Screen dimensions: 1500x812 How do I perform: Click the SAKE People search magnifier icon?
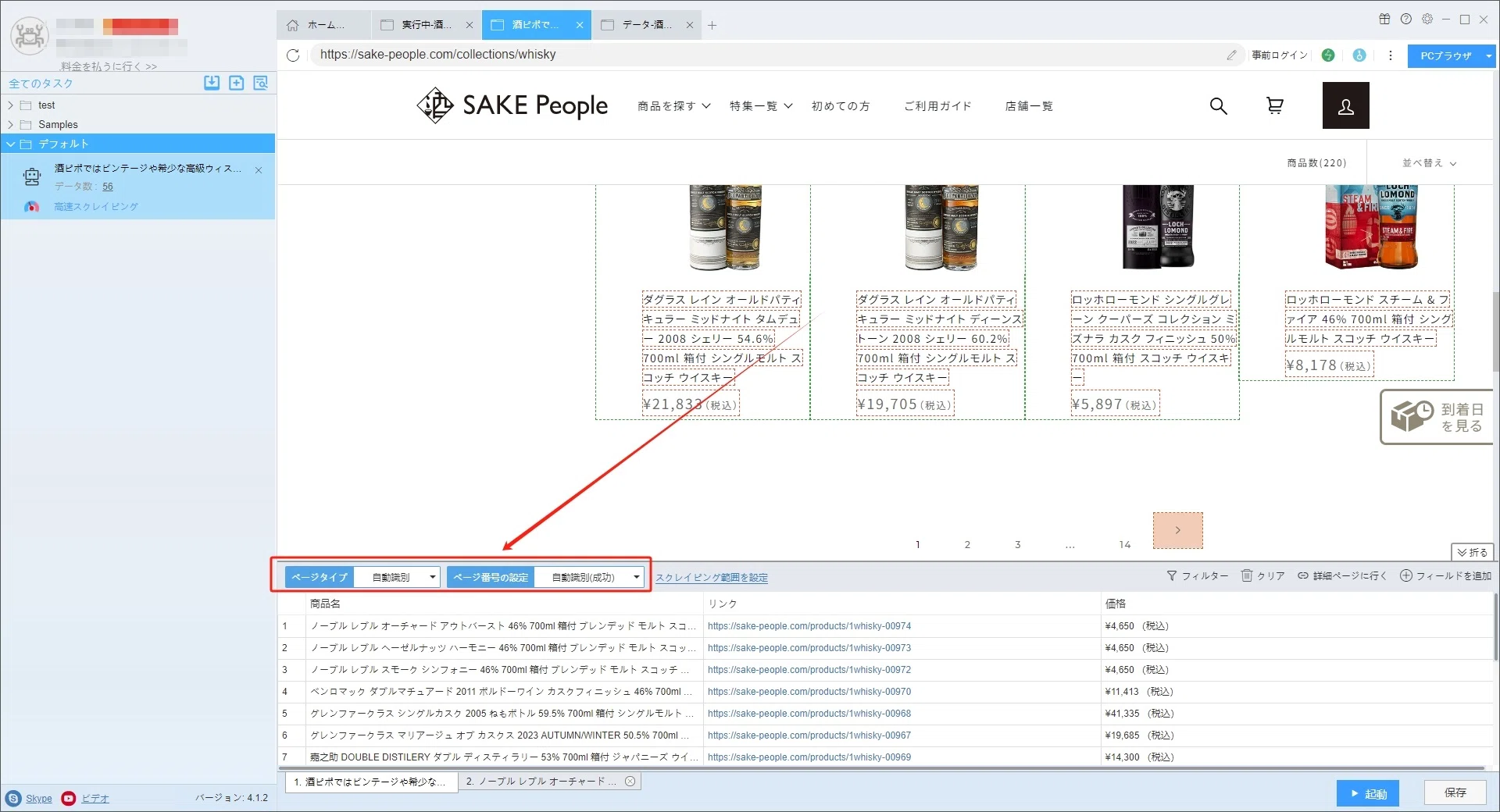(x=1218, y=105)
